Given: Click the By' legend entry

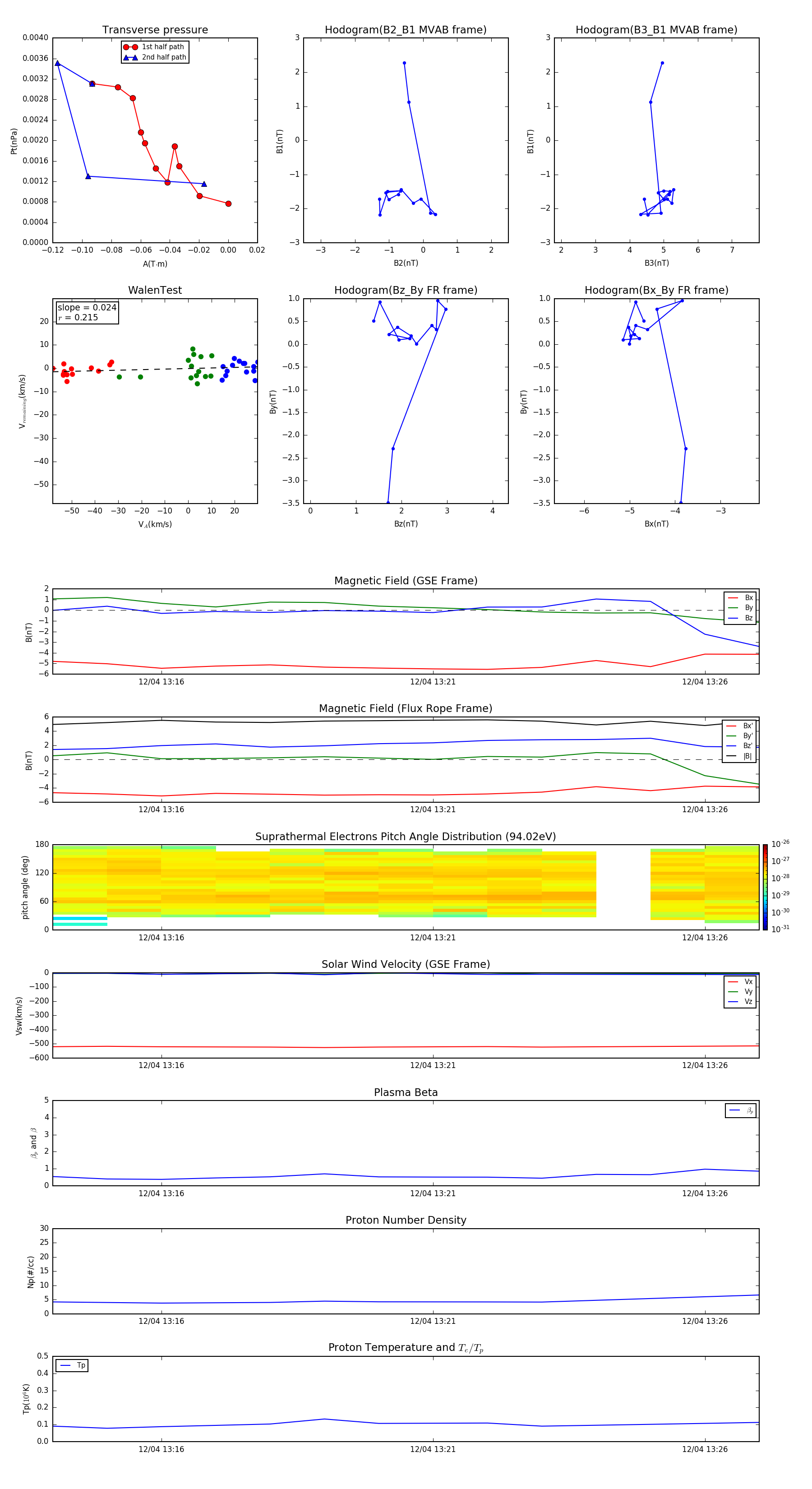Looking at the screenshot, I should point(740,736).
